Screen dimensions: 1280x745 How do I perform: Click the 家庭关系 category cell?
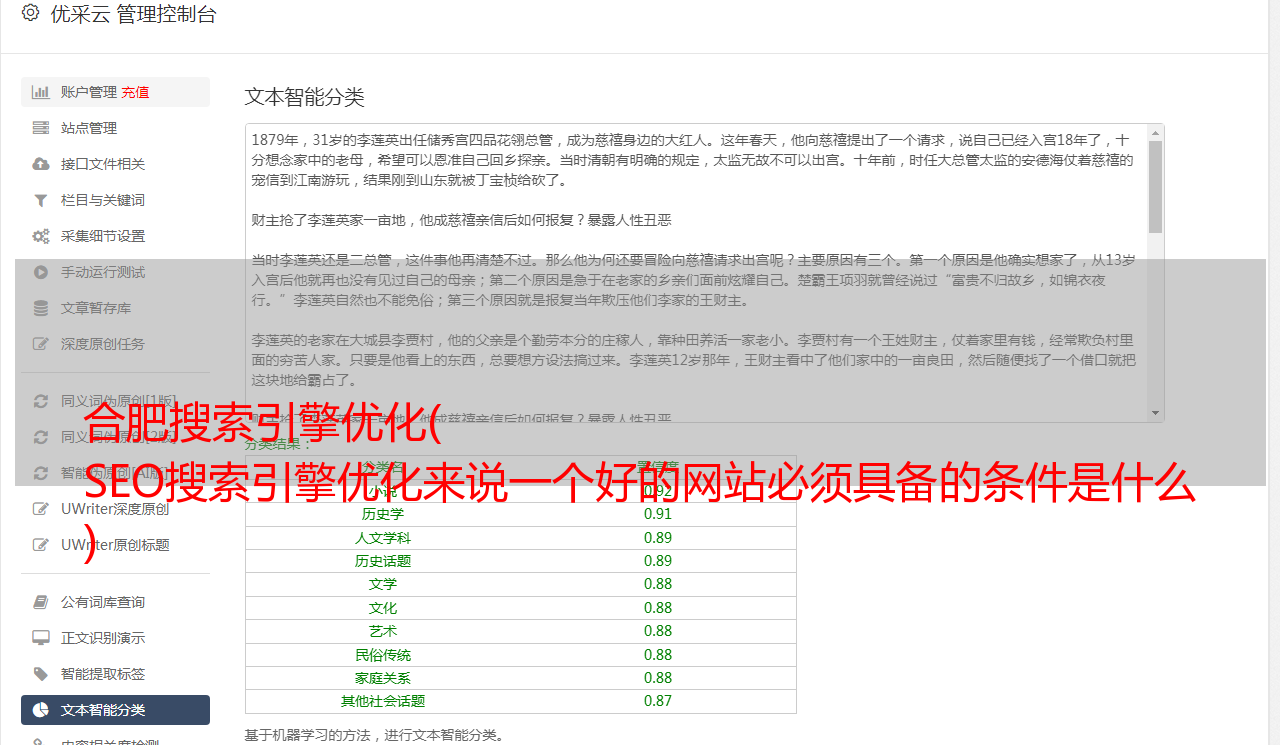click(x=383, y=678)
